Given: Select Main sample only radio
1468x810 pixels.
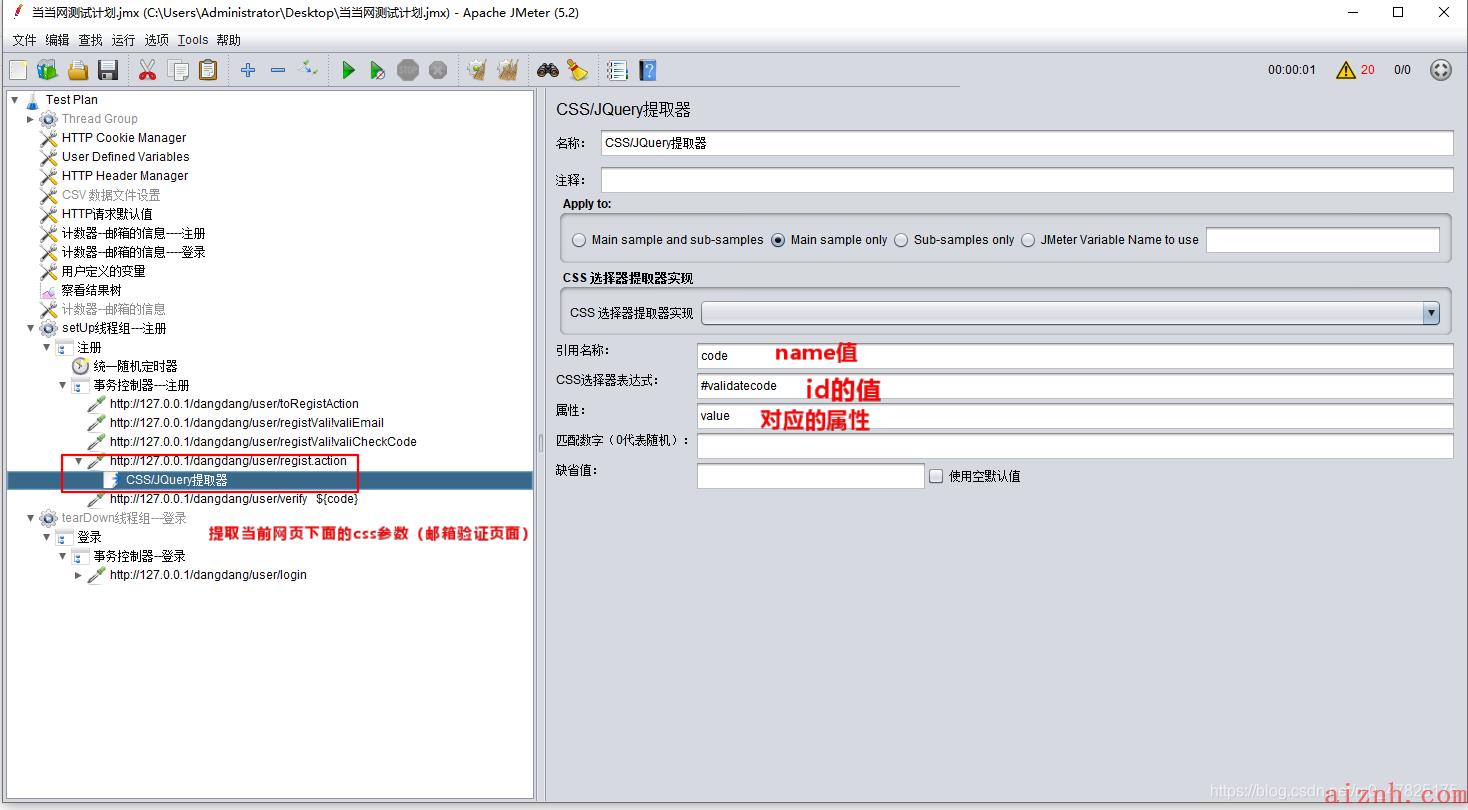Looking at the screenshot, I should [x=778, y=240].
